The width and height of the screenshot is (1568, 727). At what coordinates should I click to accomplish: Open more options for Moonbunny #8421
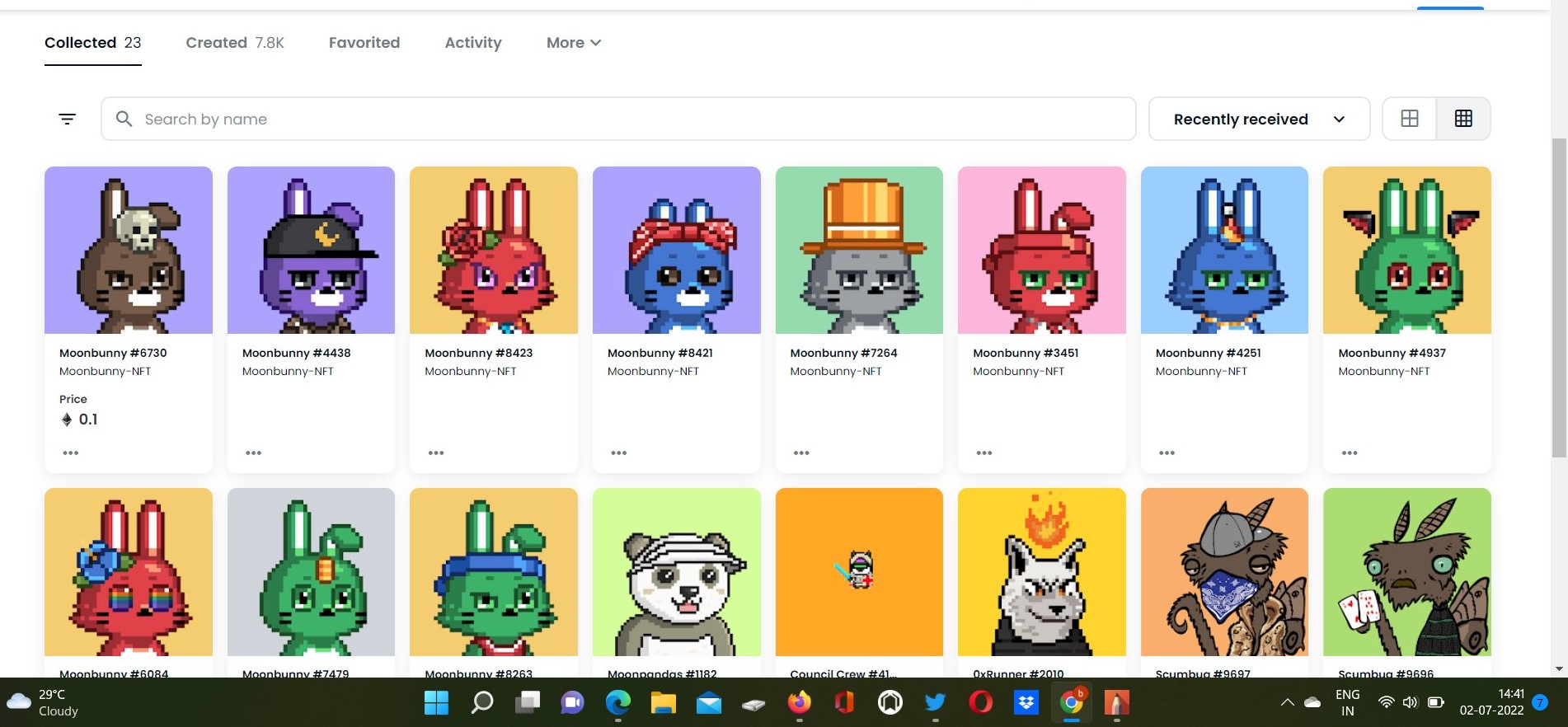[619, 453]
